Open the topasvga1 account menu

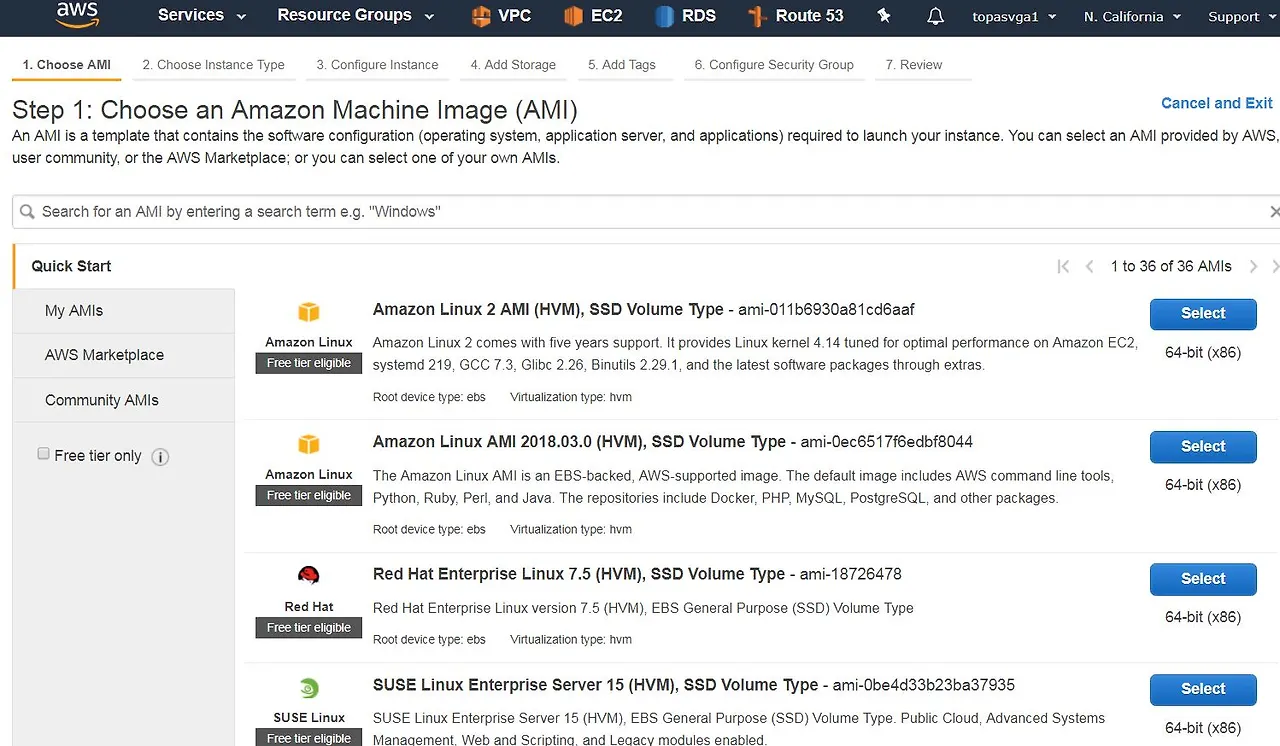(1014, 17)
